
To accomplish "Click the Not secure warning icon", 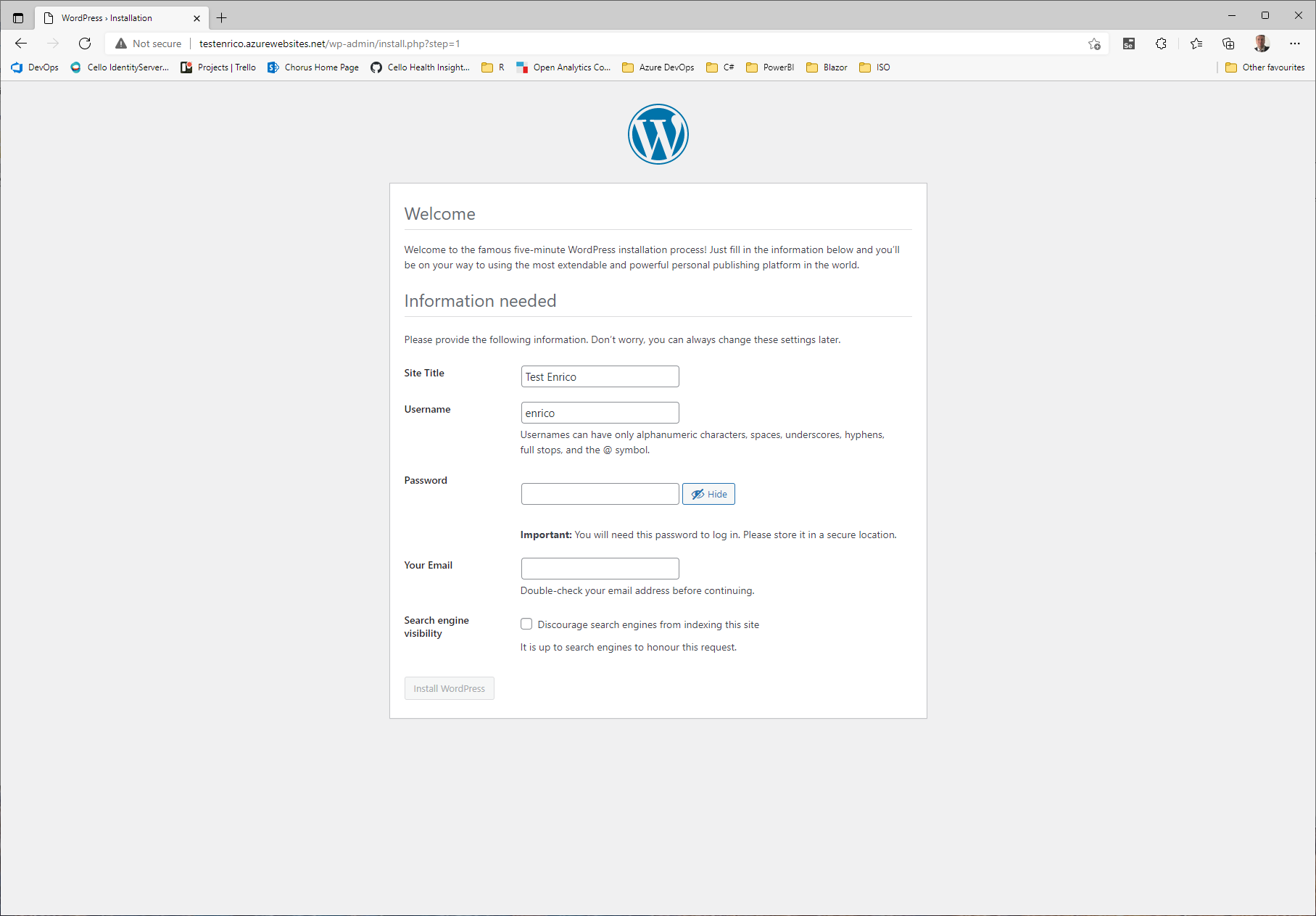I will click(120, 44).
